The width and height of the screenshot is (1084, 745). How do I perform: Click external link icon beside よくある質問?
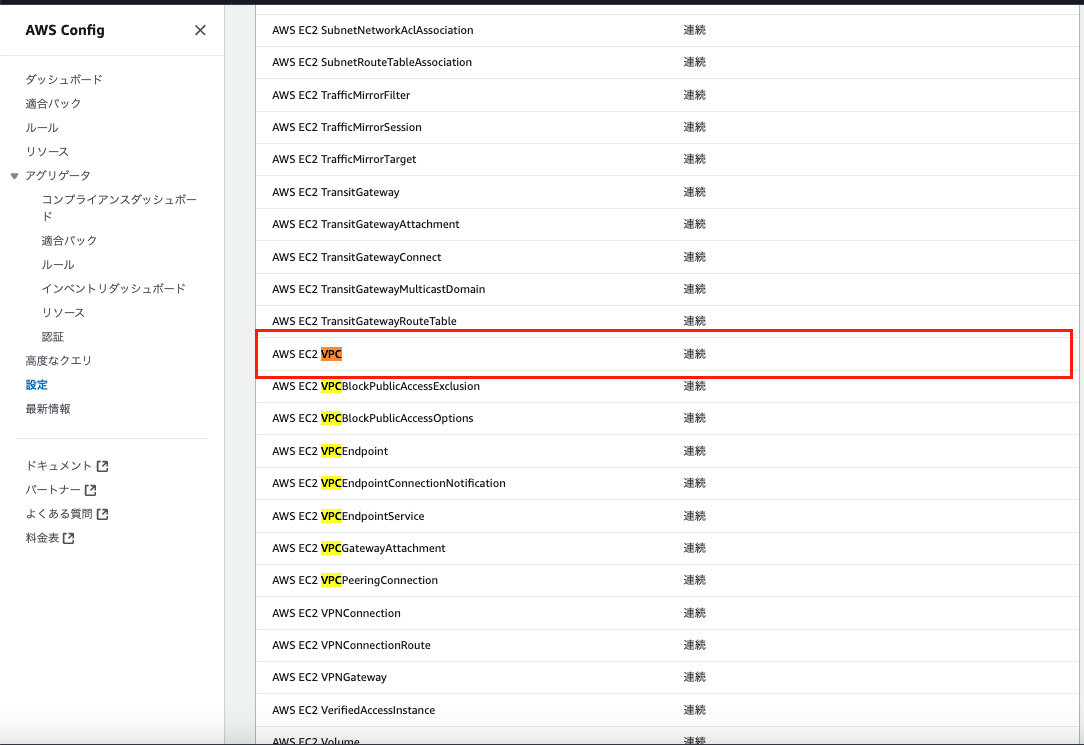[102, 514]
